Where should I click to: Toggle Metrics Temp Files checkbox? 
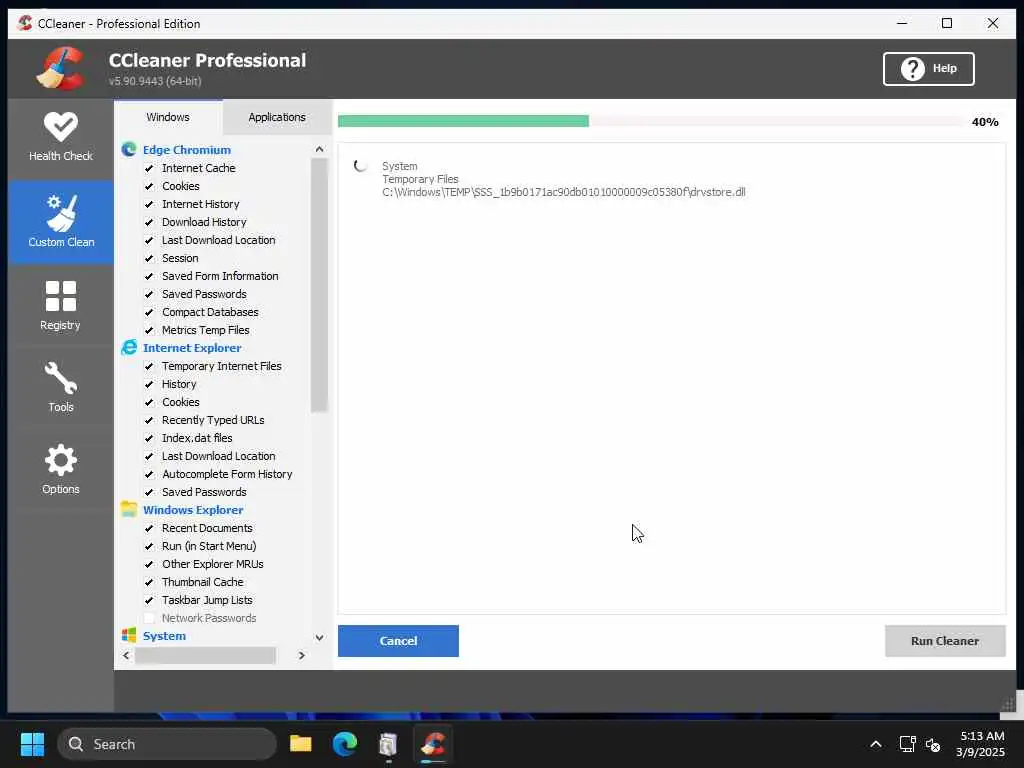click(149, 330)
